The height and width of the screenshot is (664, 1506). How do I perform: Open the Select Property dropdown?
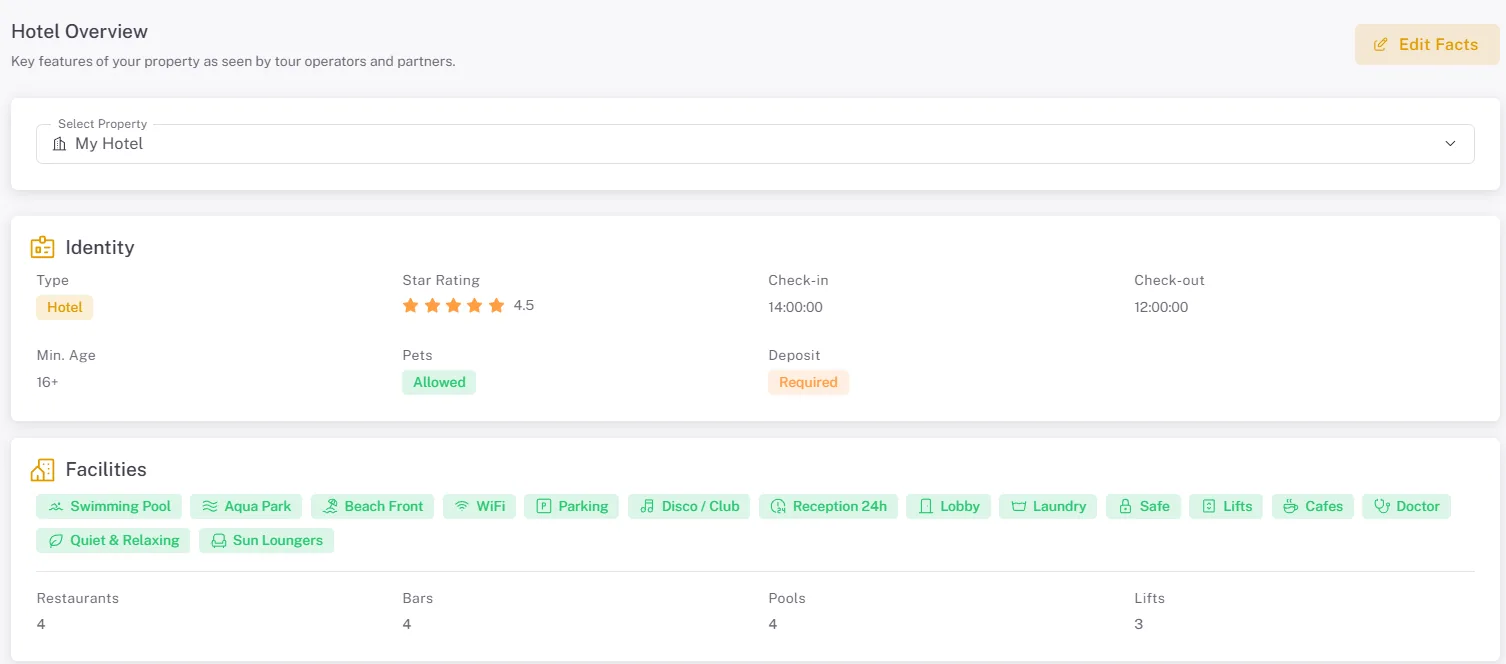tap(755, 144)
